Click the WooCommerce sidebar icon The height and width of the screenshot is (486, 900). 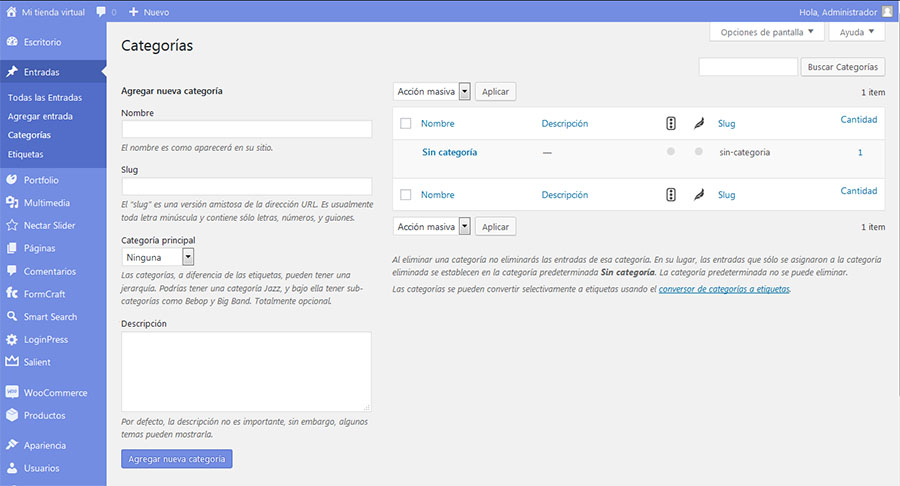pos(12,392)
